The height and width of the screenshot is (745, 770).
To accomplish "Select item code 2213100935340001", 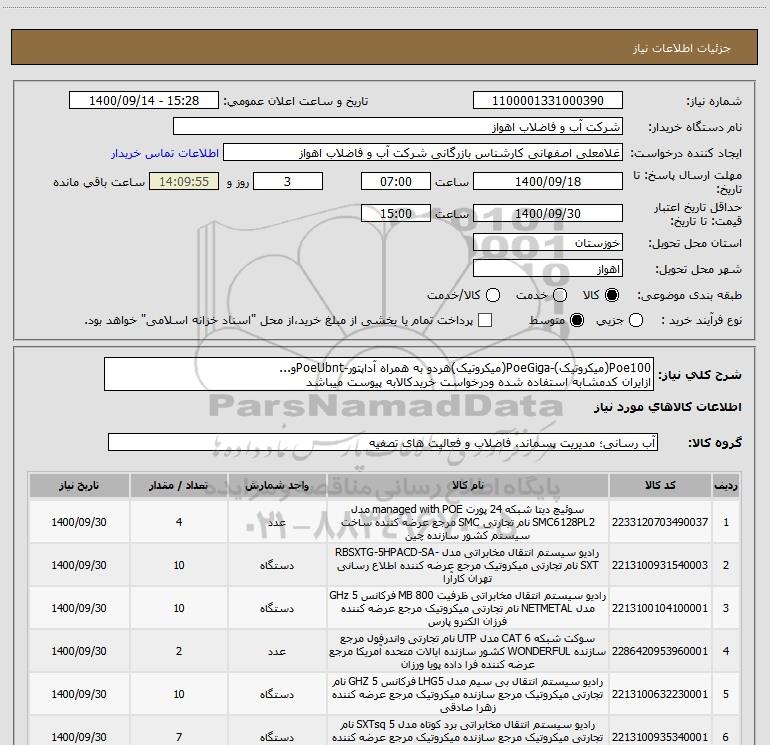I will click(660, 737).
